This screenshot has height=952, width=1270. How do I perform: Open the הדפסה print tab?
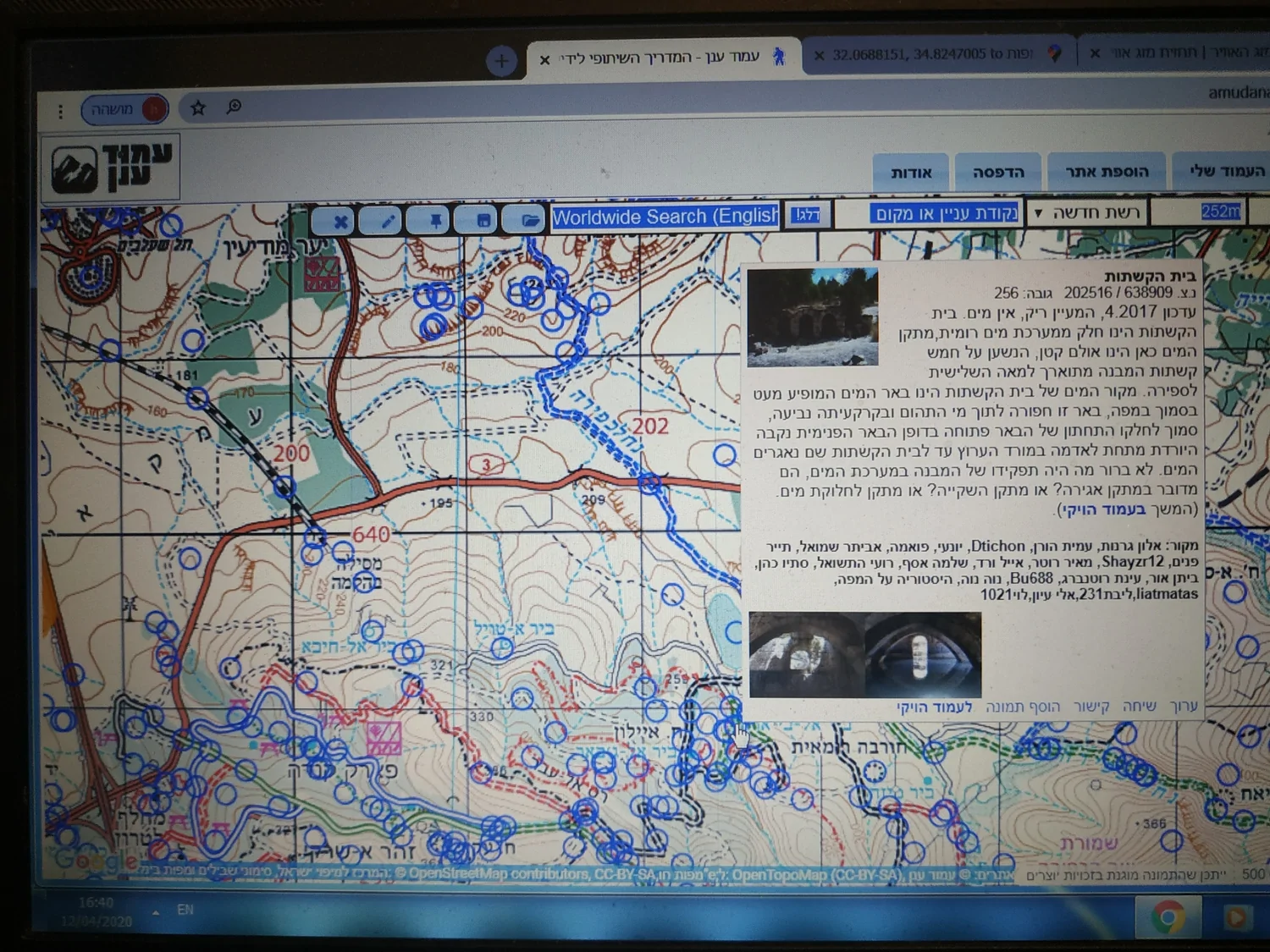(x=998, y=173)
